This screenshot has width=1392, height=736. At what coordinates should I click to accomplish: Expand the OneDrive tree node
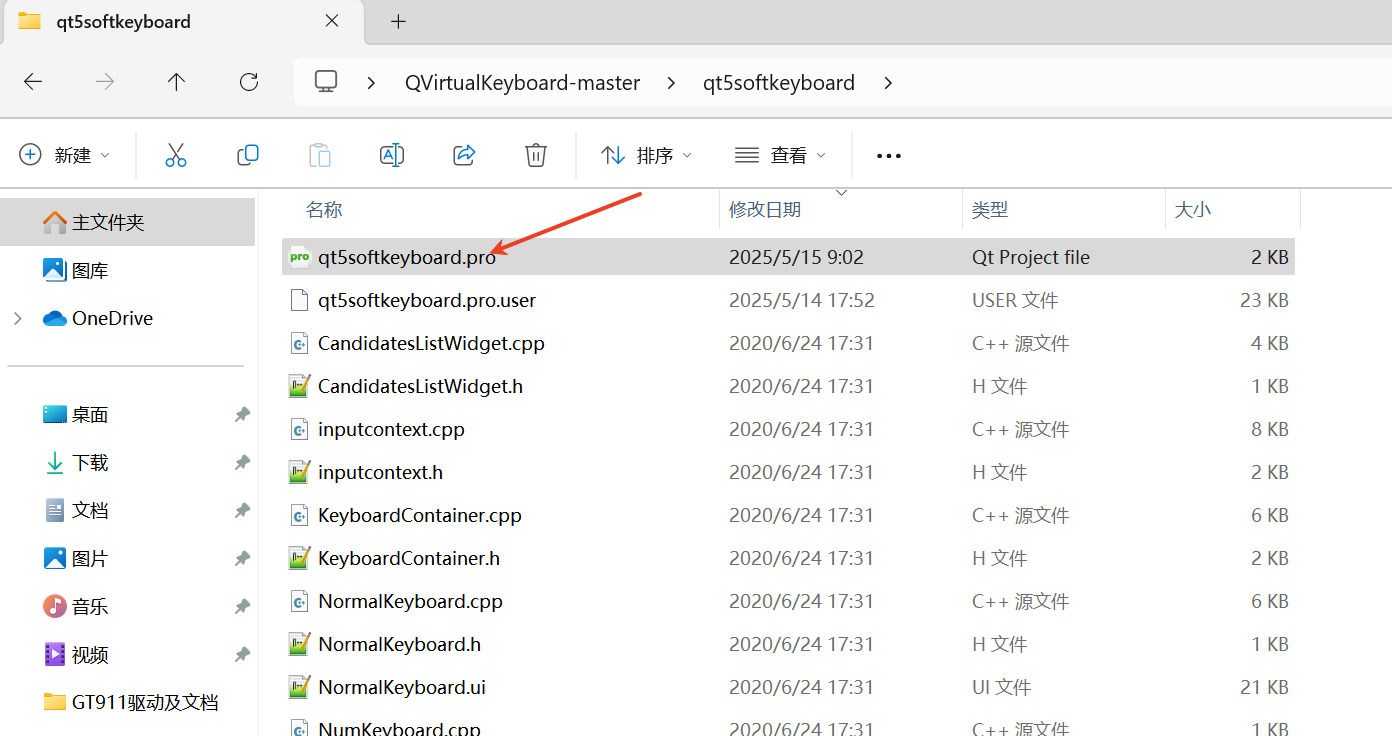tap(17, 318)
